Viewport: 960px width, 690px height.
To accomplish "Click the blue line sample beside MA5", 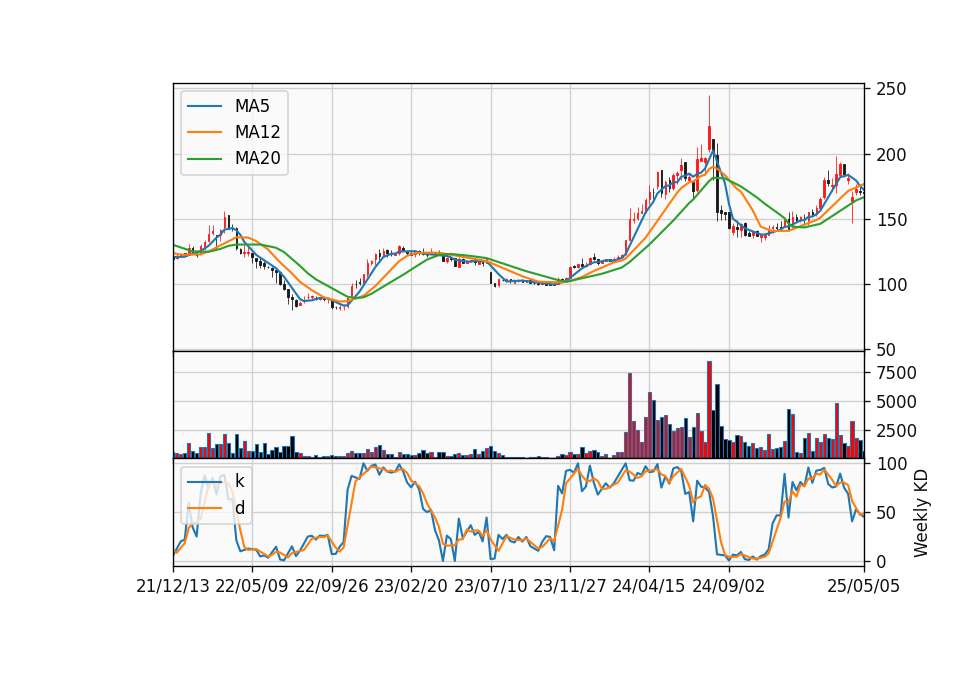I will pos(204,106).
